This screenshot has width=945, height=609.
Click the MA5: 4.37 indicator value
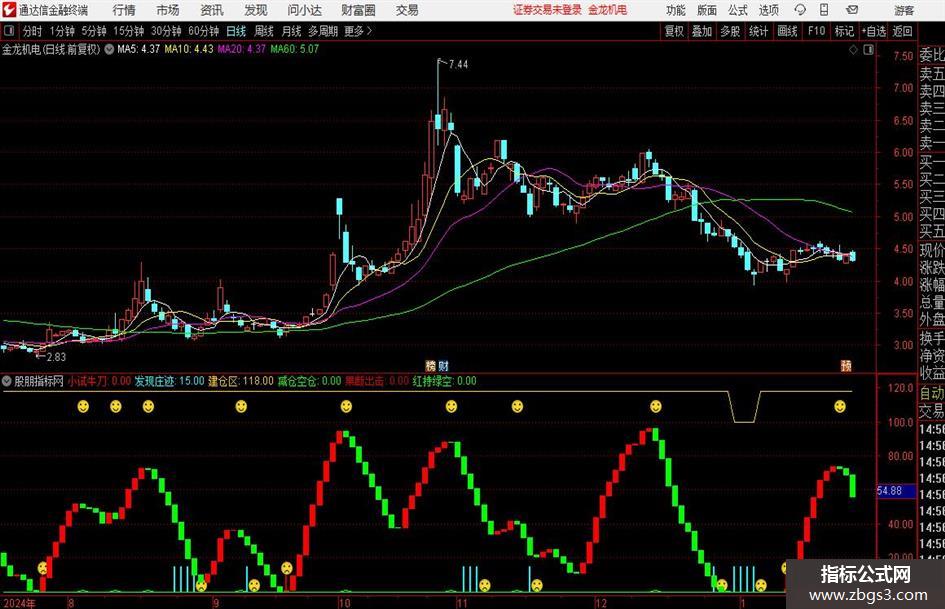click(138, 49)
